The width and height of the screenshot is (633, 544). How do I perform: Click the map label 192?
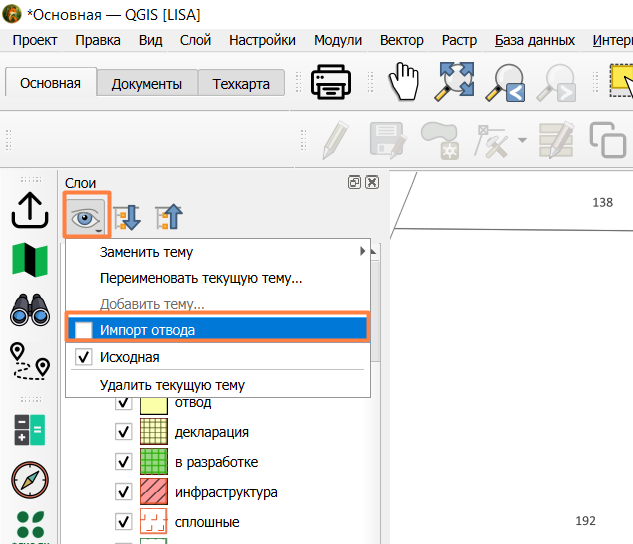[x=585, y=521]
